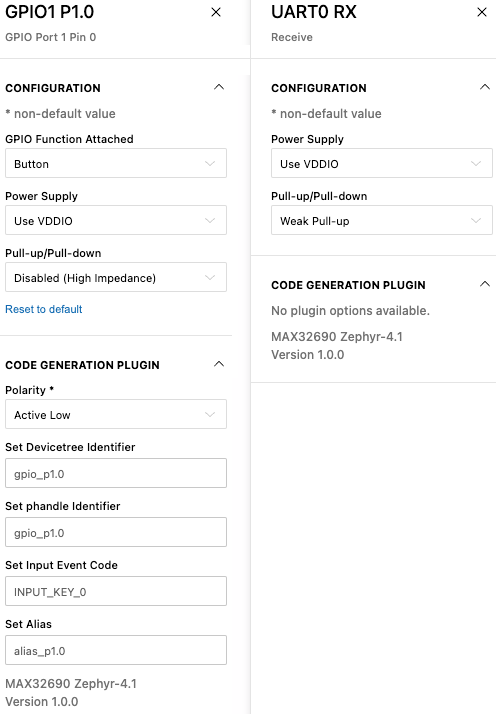Focus the Set Devicetree Identifier field

pyautogui.click(x=116, y=473)
